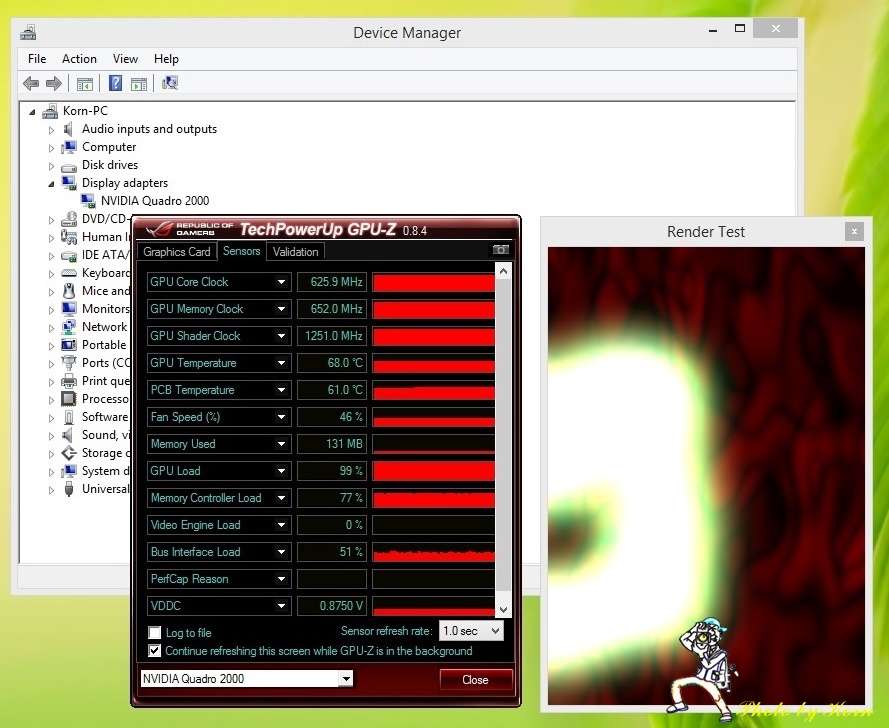Click the Monitors category icon
The height and width of the screenshot is (728, 889).
click(69, 308)
